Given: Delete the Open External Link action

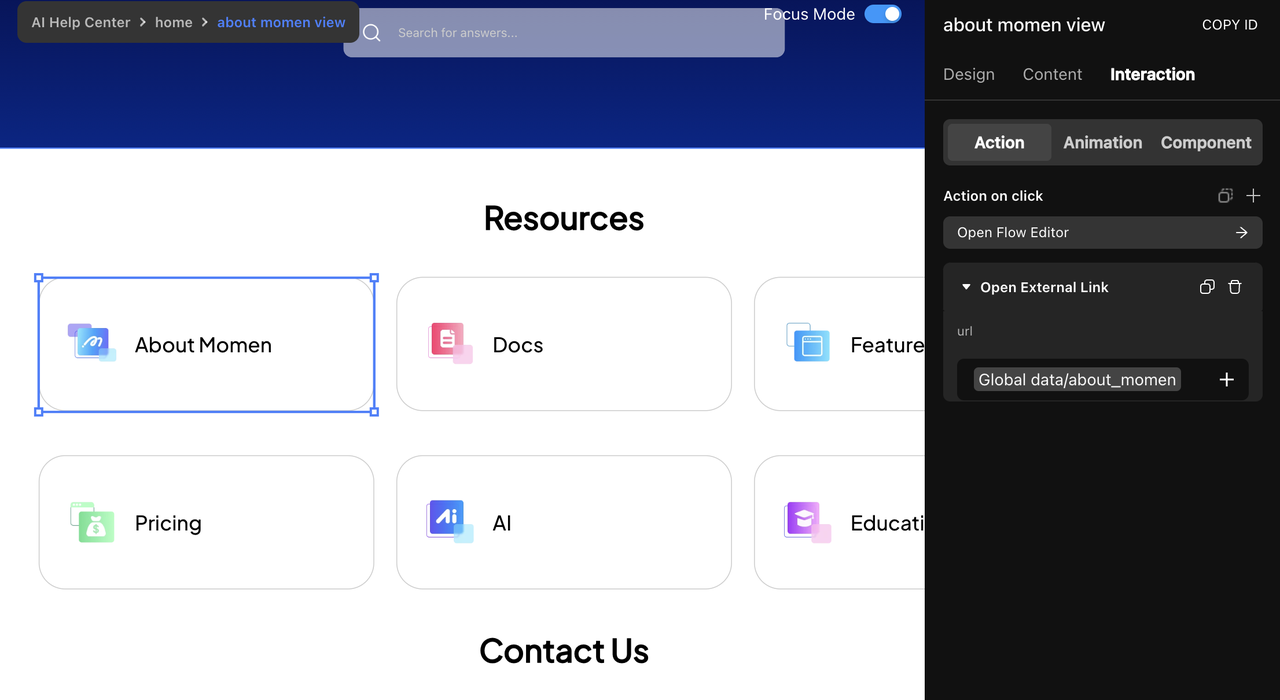Looking at the screenshot, I should [x=1235, y=287].
